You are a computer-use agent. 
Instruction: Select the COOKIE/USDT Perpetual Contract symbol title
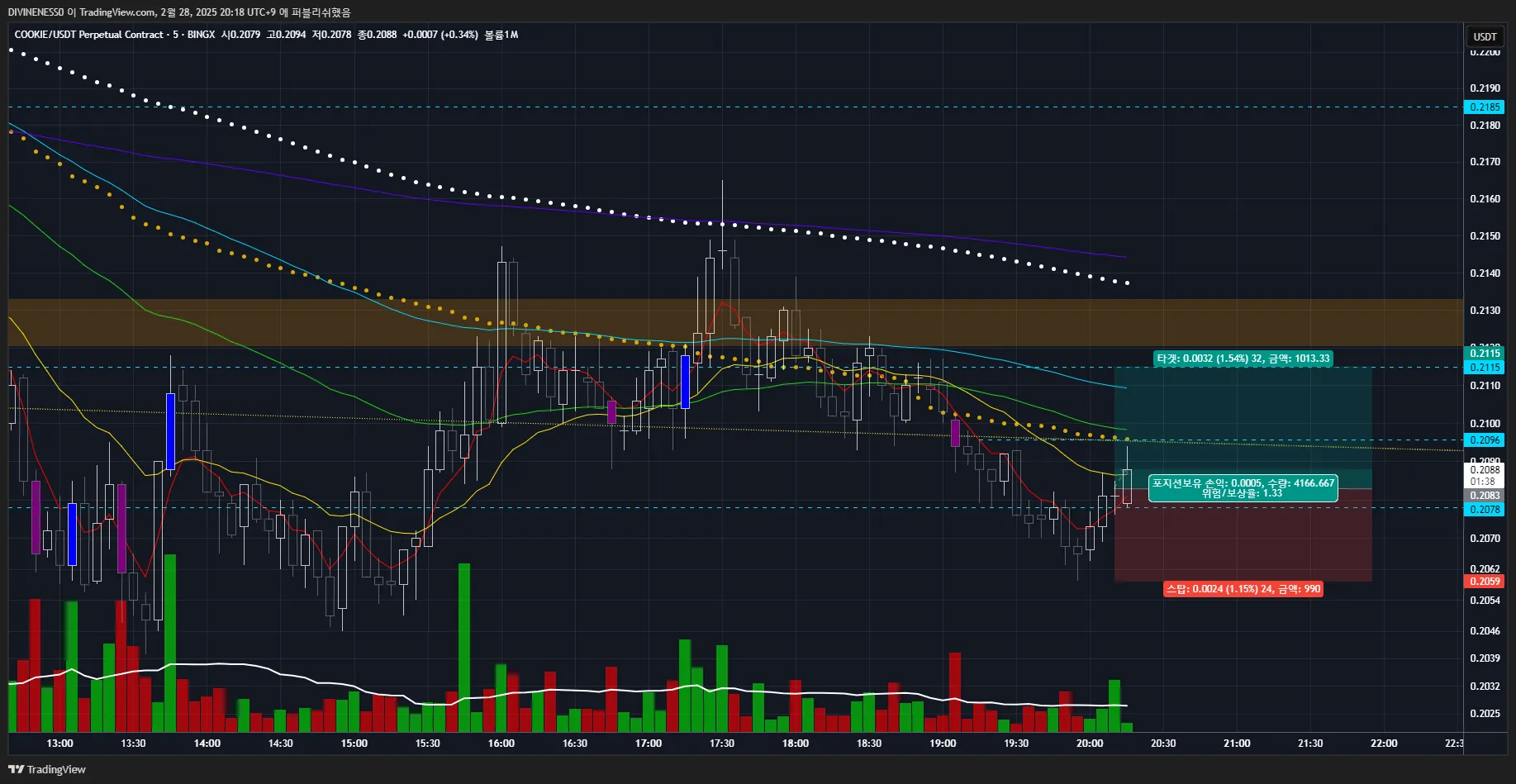88,35
